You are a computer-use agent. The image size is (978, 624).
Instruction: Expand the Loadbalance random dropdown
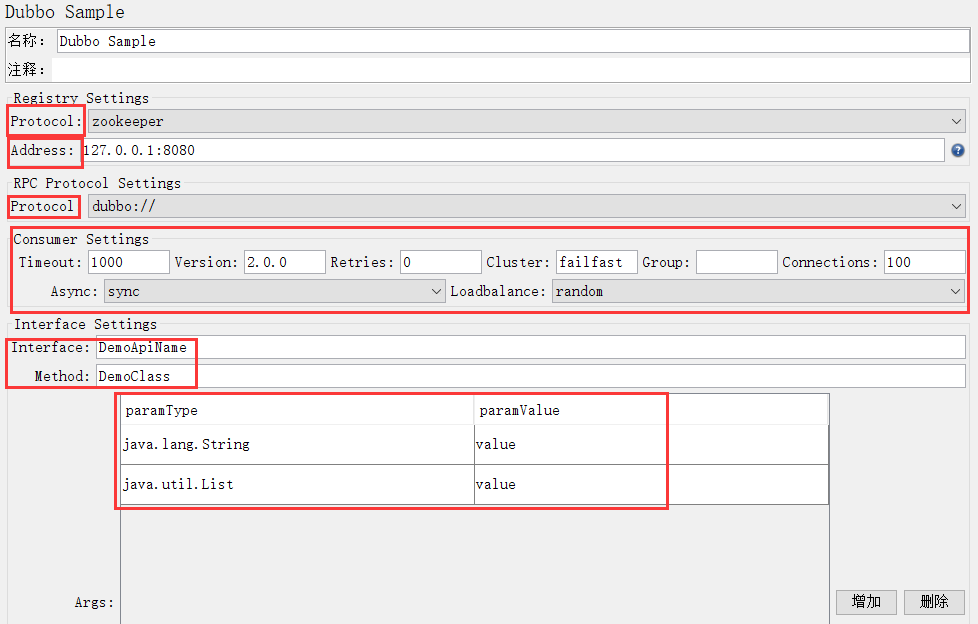758,291
